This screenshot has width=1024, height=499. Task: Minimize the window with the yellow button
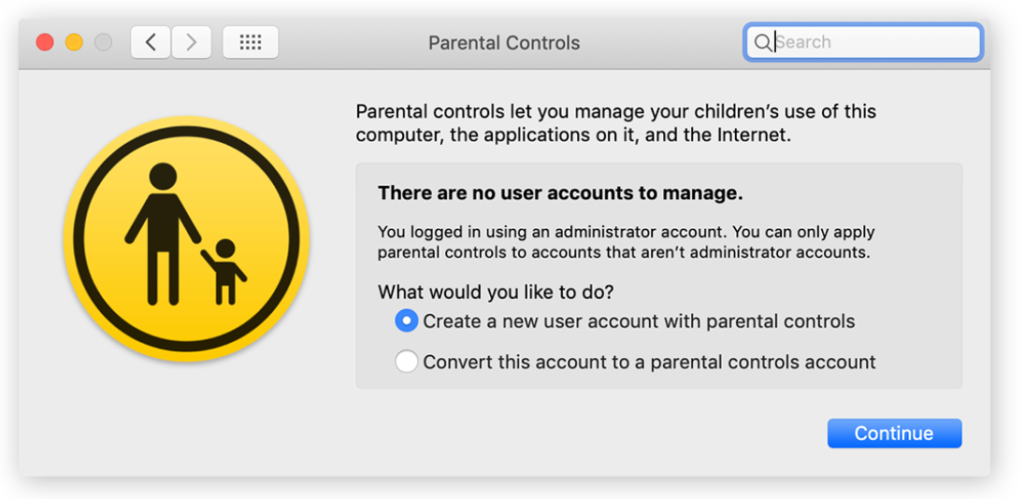click(74, 42)
